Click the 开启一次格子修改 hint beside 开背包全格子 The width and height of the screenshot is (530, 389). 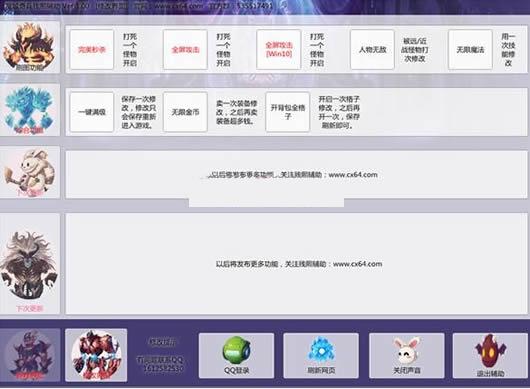click(339, 112)
